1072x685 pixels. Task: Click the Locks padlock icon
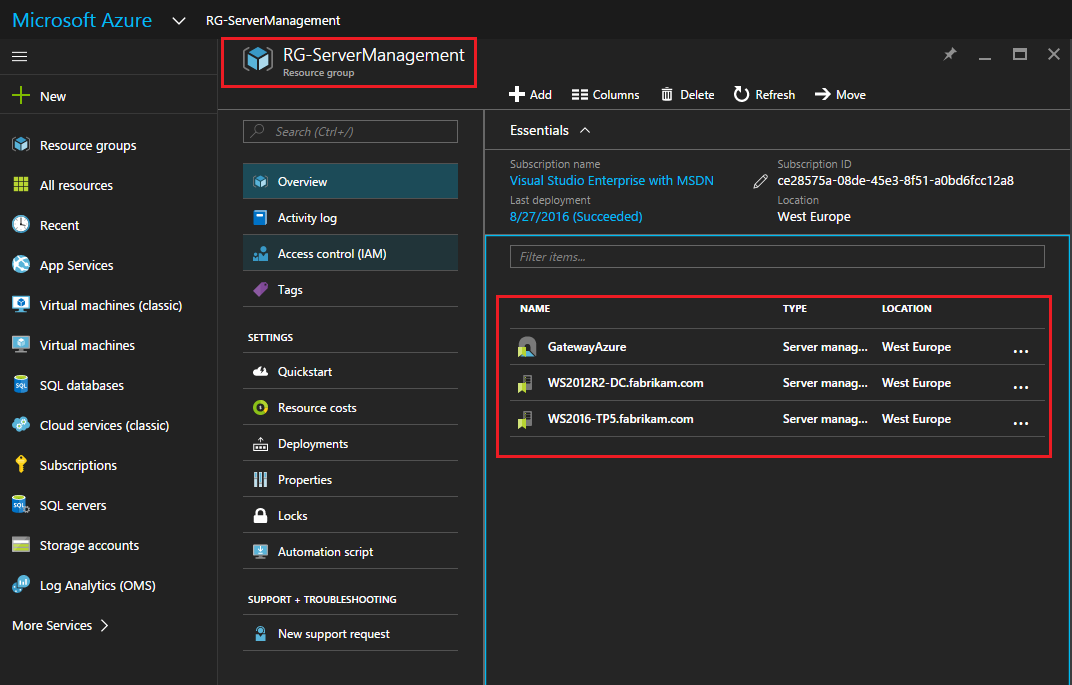[x=260, y=515]
